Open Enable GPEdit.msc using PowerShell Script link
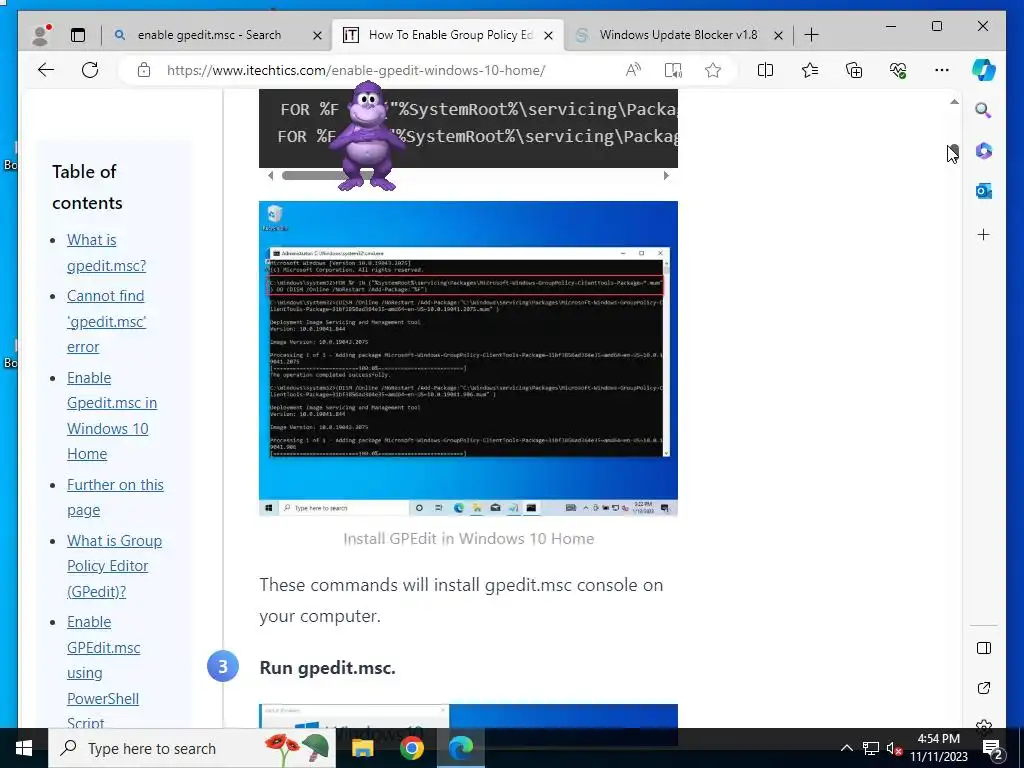 [103, 673]
